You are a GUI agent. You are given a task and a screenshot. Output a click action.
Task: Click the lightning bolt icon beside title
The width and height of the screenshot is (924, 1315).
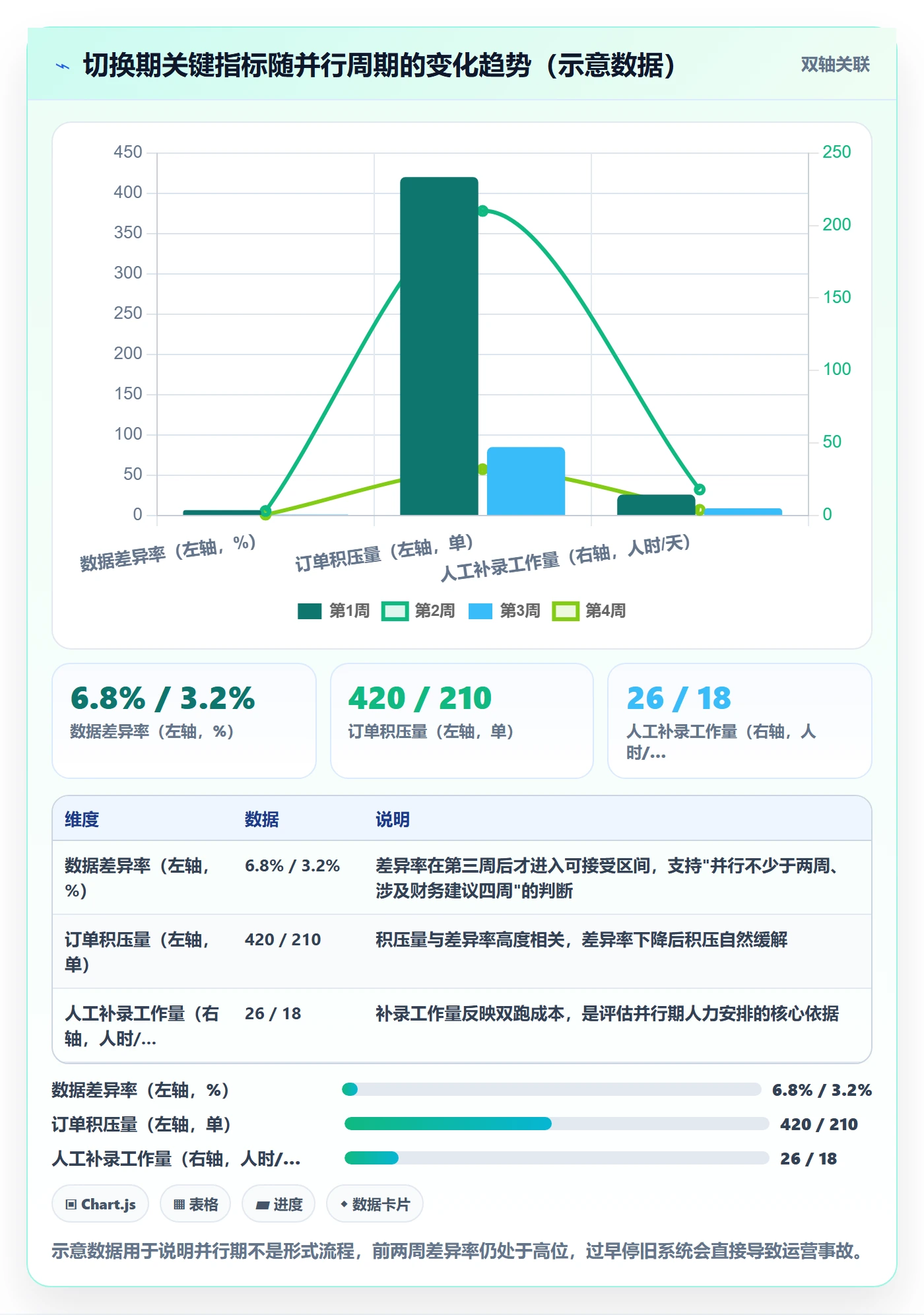(x=63, y=66)
